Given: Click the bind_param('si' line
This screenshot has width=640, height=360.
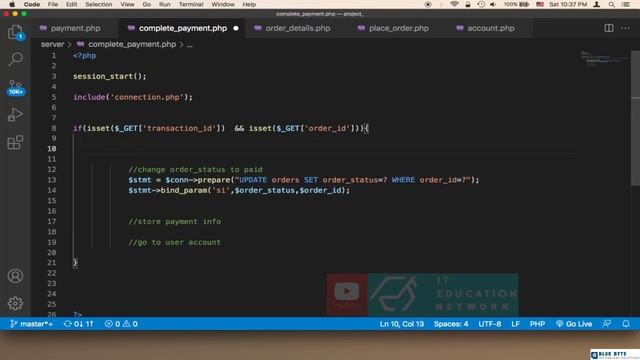Looking at the screenshot, I should pyautogui.click(x=239, y=190).
